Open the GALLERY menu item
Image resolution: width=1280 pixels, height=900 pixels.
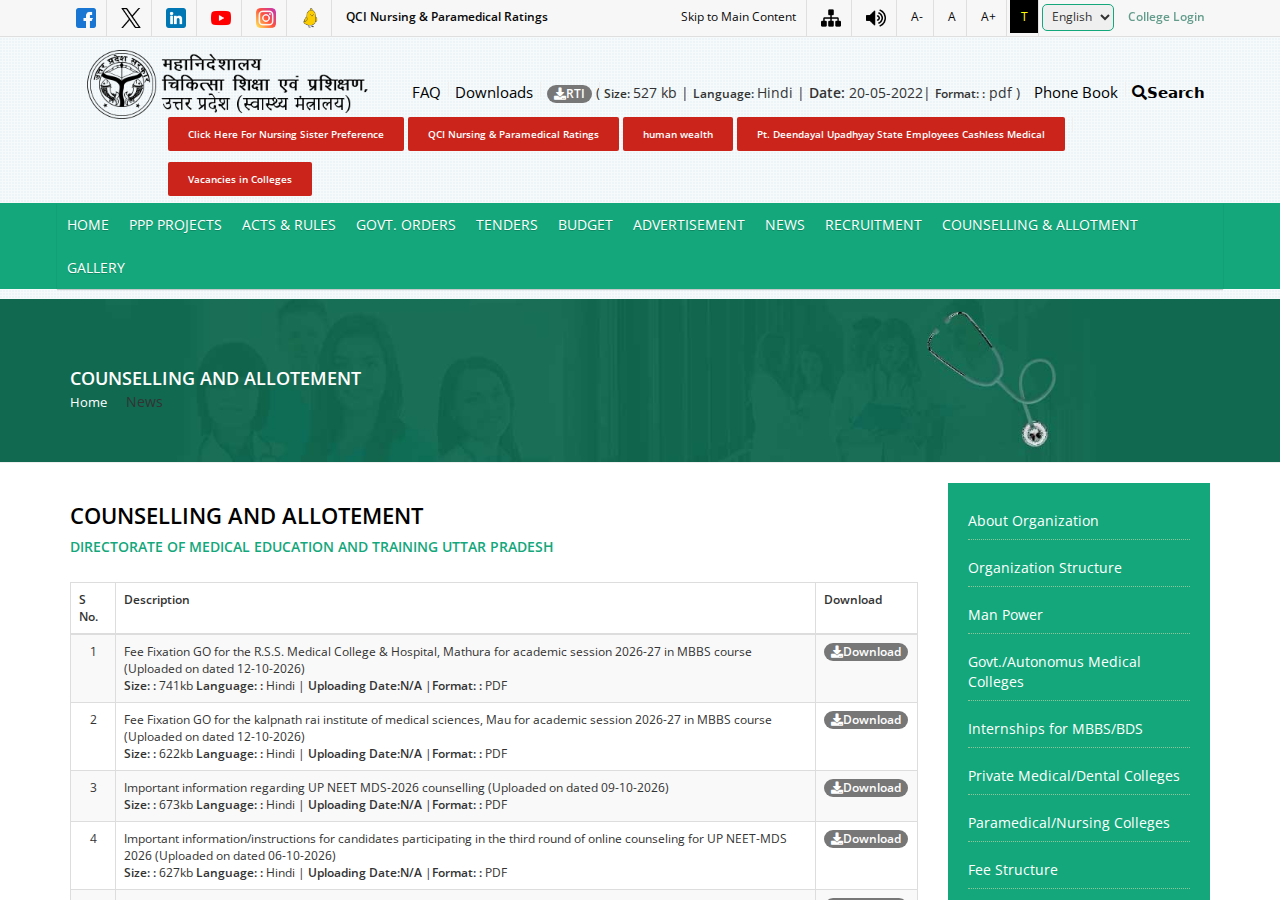click(96, 268)
